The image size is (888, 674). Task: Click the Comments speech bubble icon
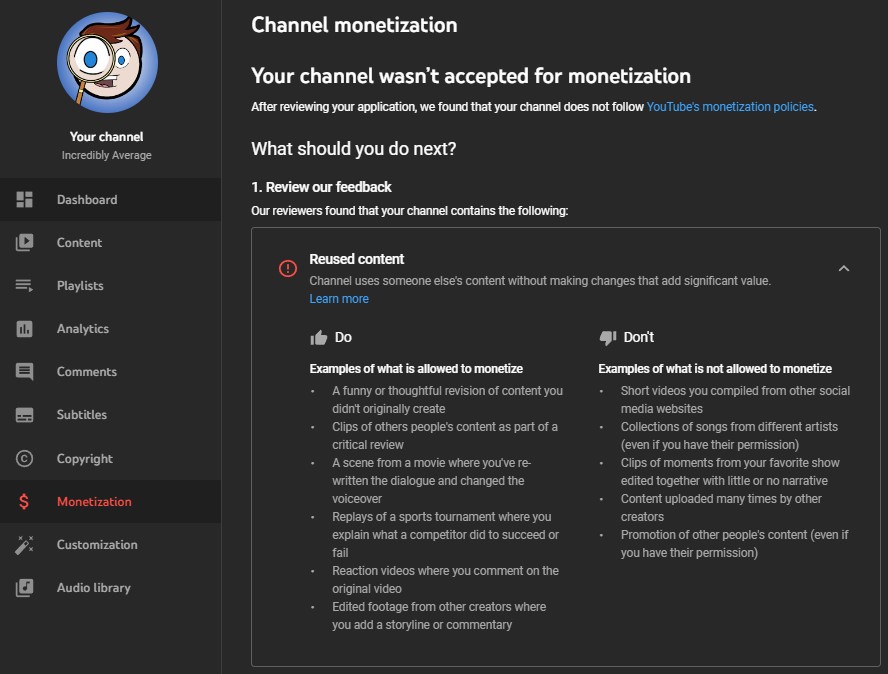[x=24, y=372]
